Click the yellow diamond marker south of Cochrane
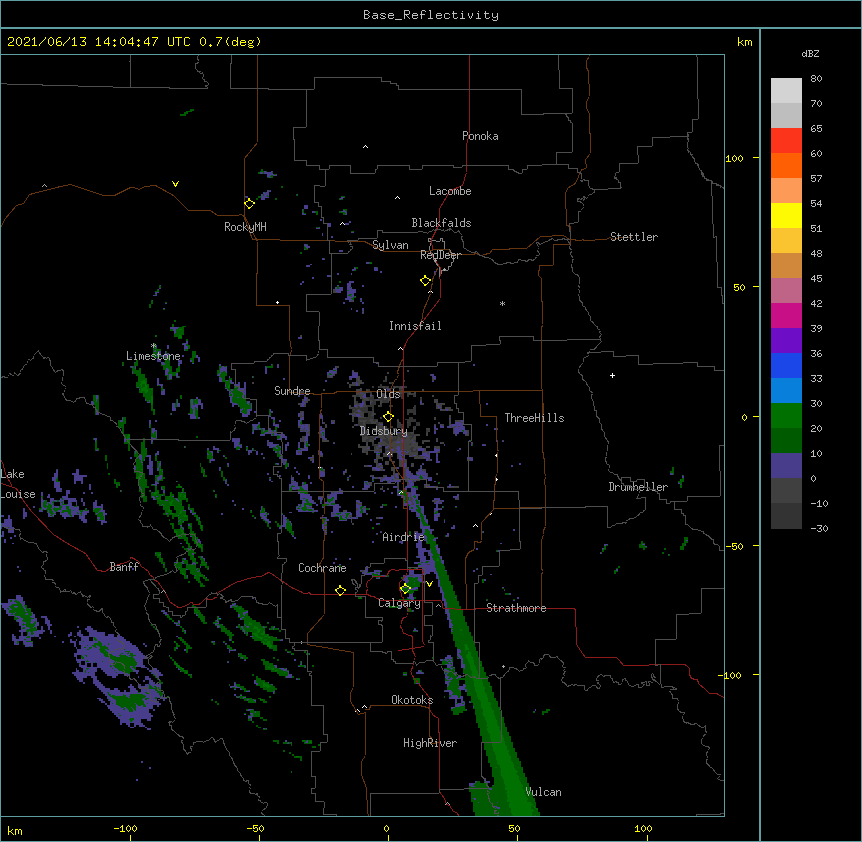Screen dimensions: 862x842 tap(340, 590)
